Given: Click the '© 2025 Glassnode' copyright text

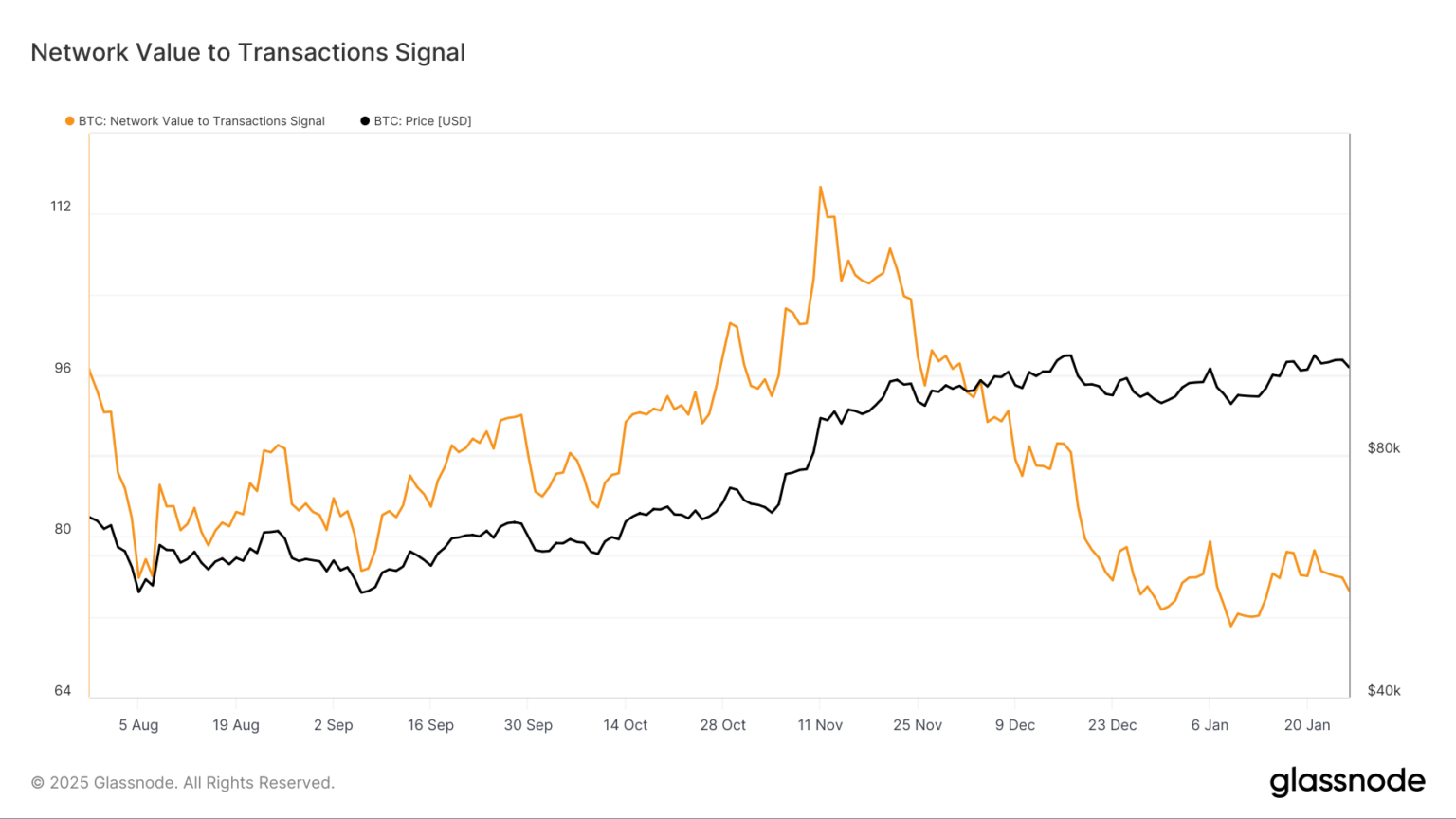Looking at the screenshot, I should (183, 783).
